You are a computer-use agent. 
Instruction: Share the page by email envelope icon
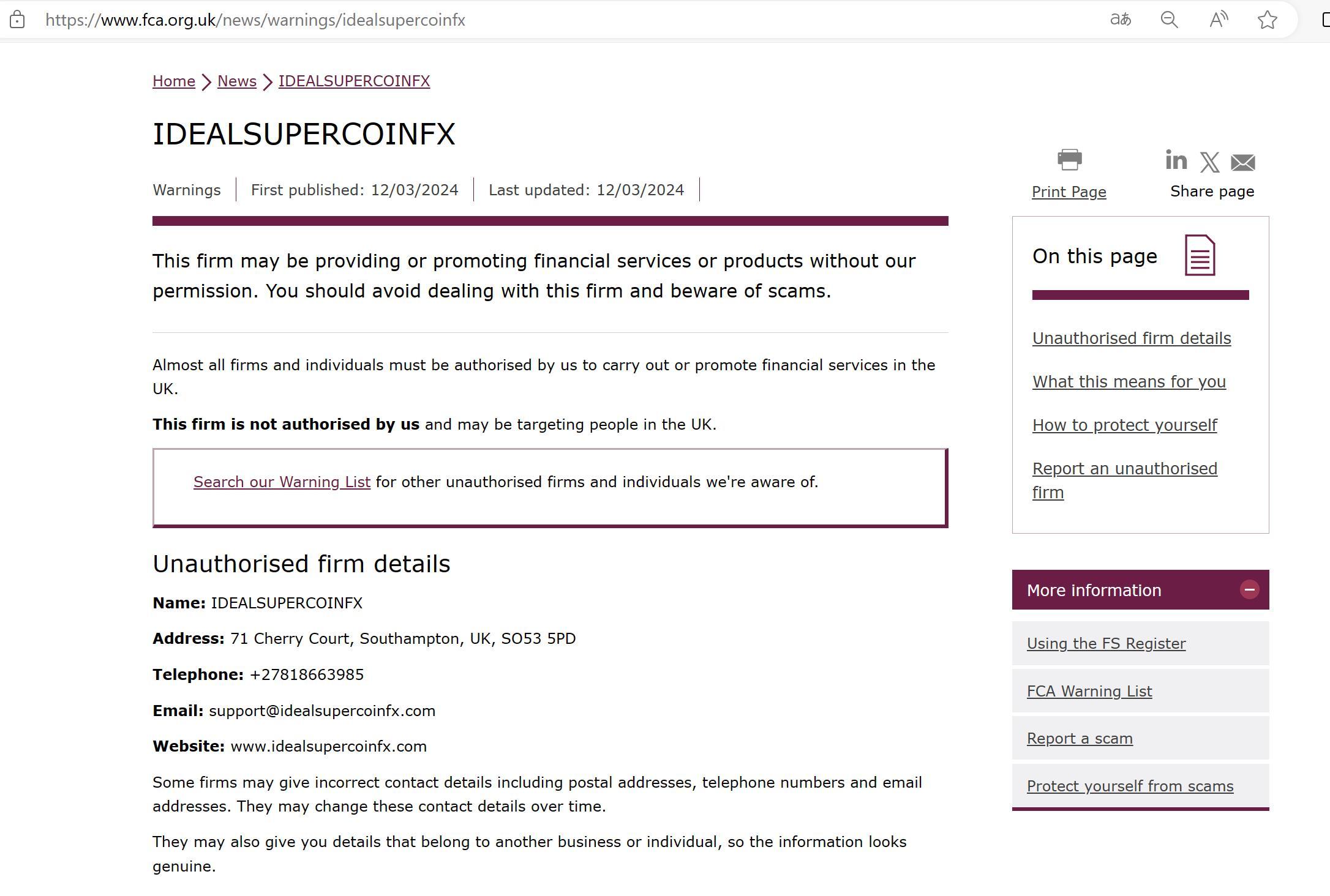click(x=1242, y=163)
